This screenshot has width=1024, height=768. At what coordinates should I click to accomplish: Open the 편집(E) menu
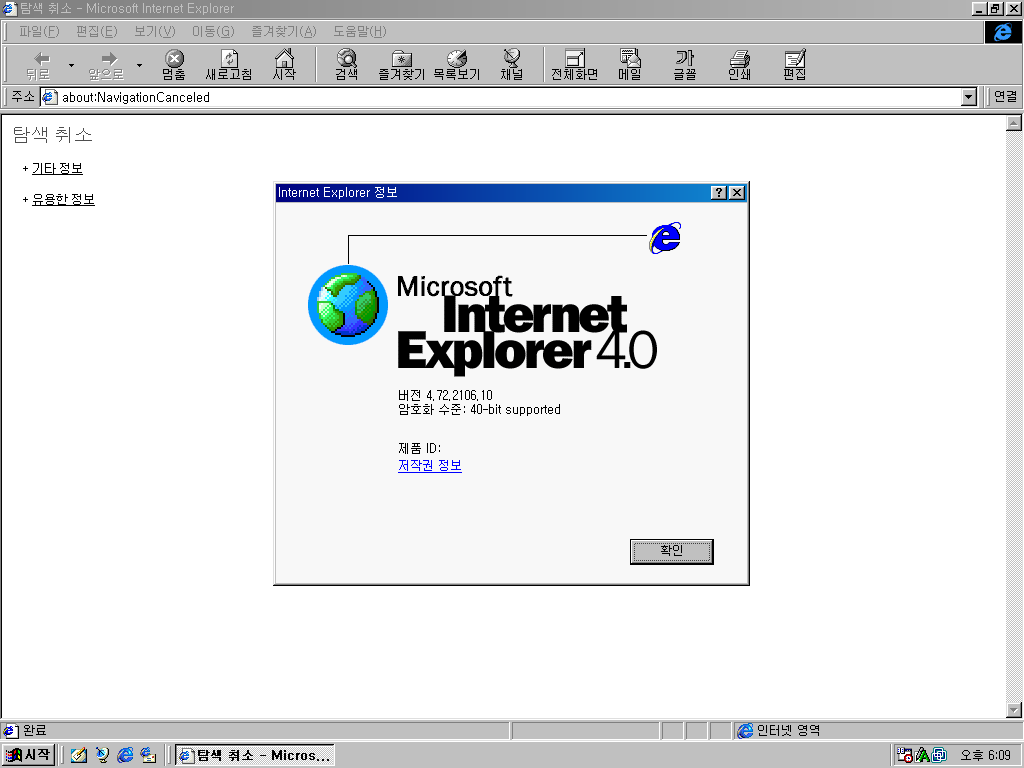point(97,31)
